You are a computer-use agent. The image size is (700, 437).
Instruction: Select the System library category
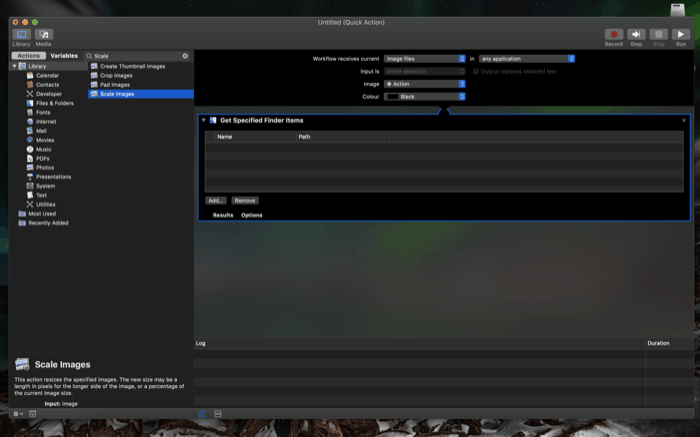pyautogui.click(x=45, y=186)
